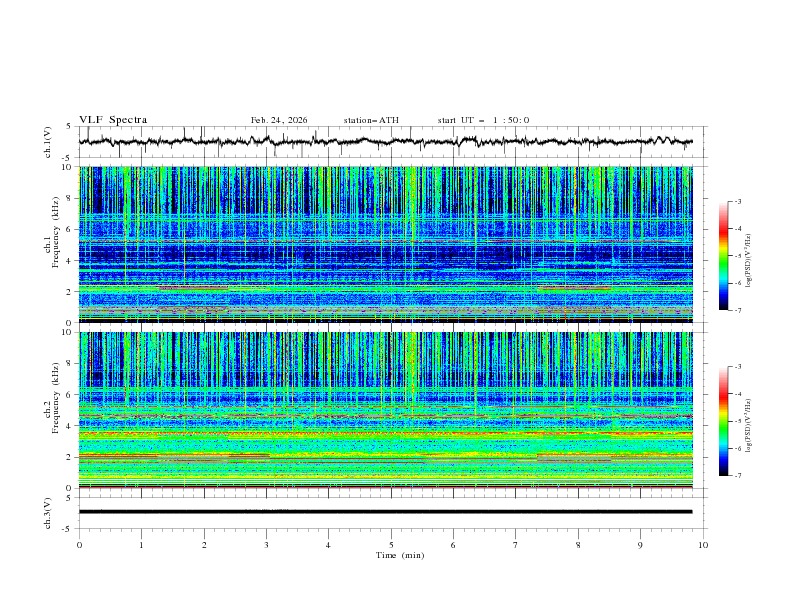Click the "start UT = 1:50:0" text
This screenshot has width=792, height=612.
click(x=483, y=120)
